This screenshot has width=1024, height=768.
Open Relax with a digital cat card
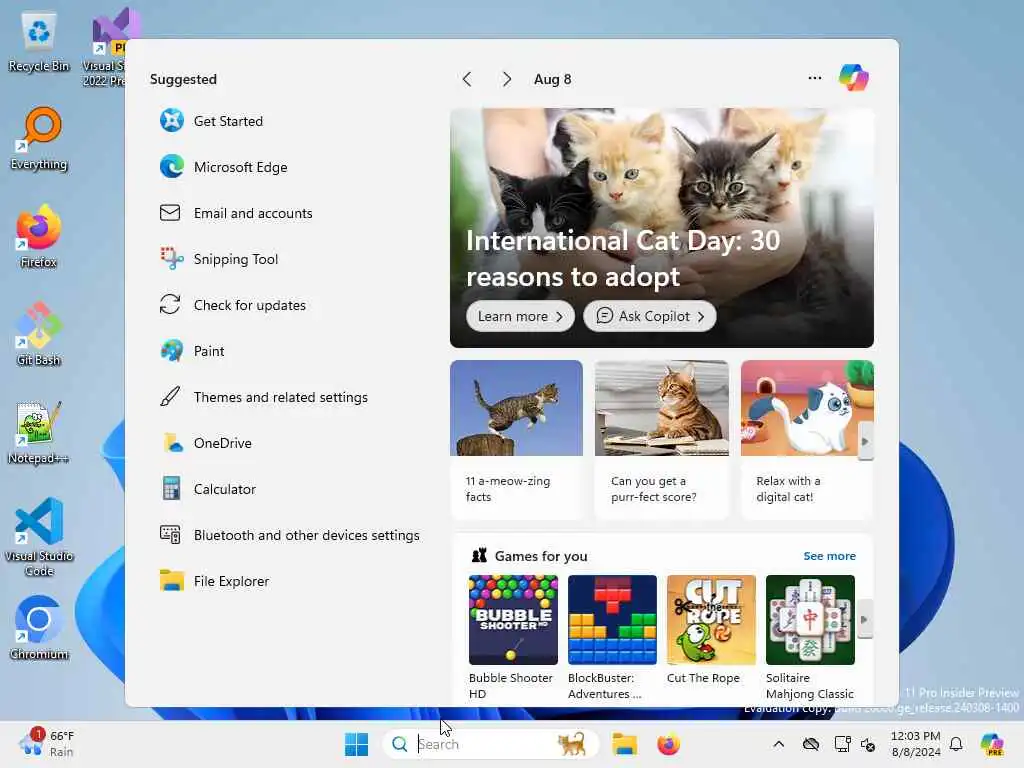[807, 440]
